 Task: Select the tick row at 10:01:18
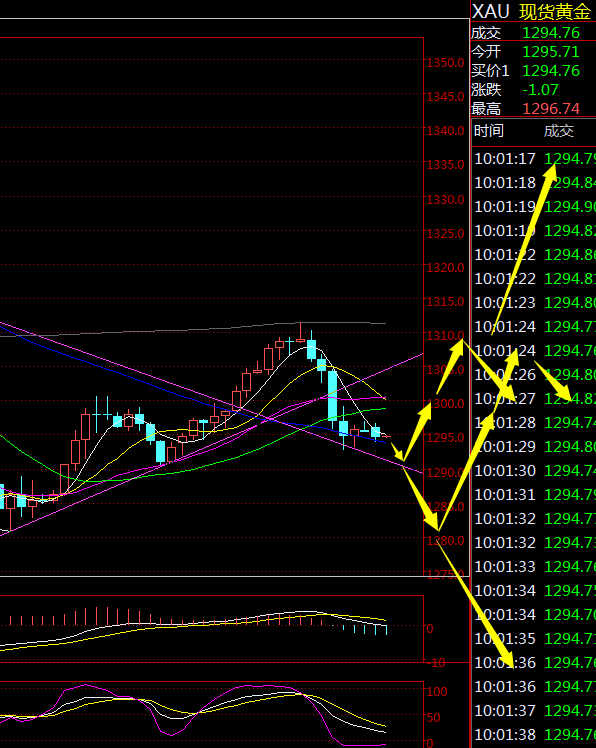[x=534, y=182]
